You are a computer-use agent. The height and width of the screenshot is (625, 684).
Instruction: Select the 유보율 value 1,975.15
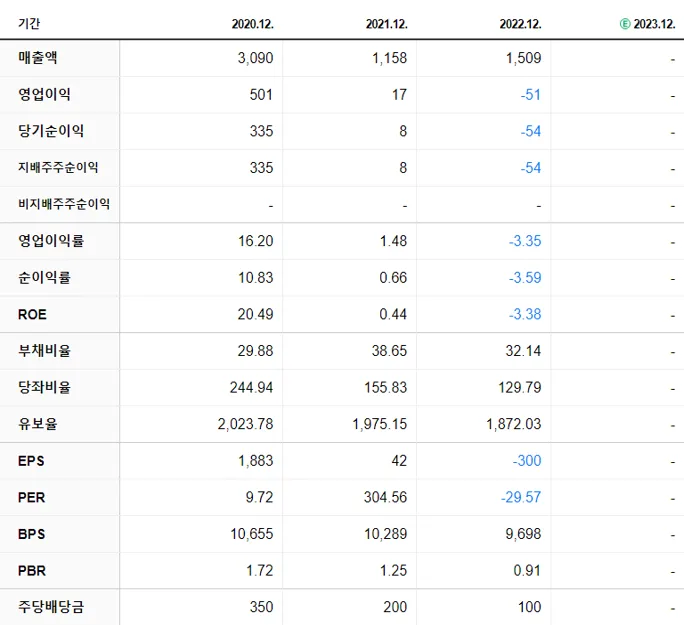click(x=380, y=424)
